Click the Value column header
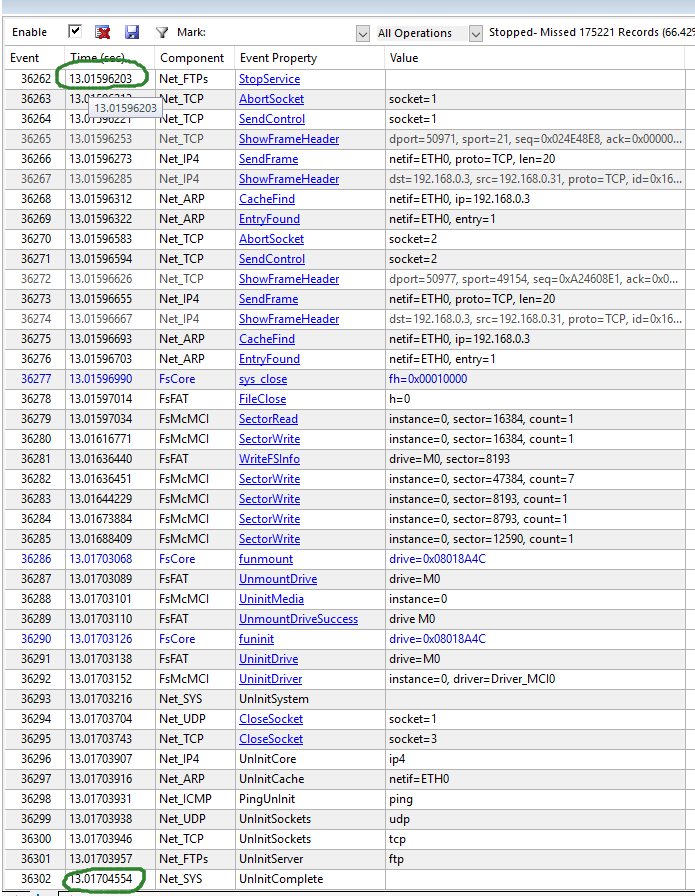The height and width of the screenshot is (896, 695). [x=404, y=58]
